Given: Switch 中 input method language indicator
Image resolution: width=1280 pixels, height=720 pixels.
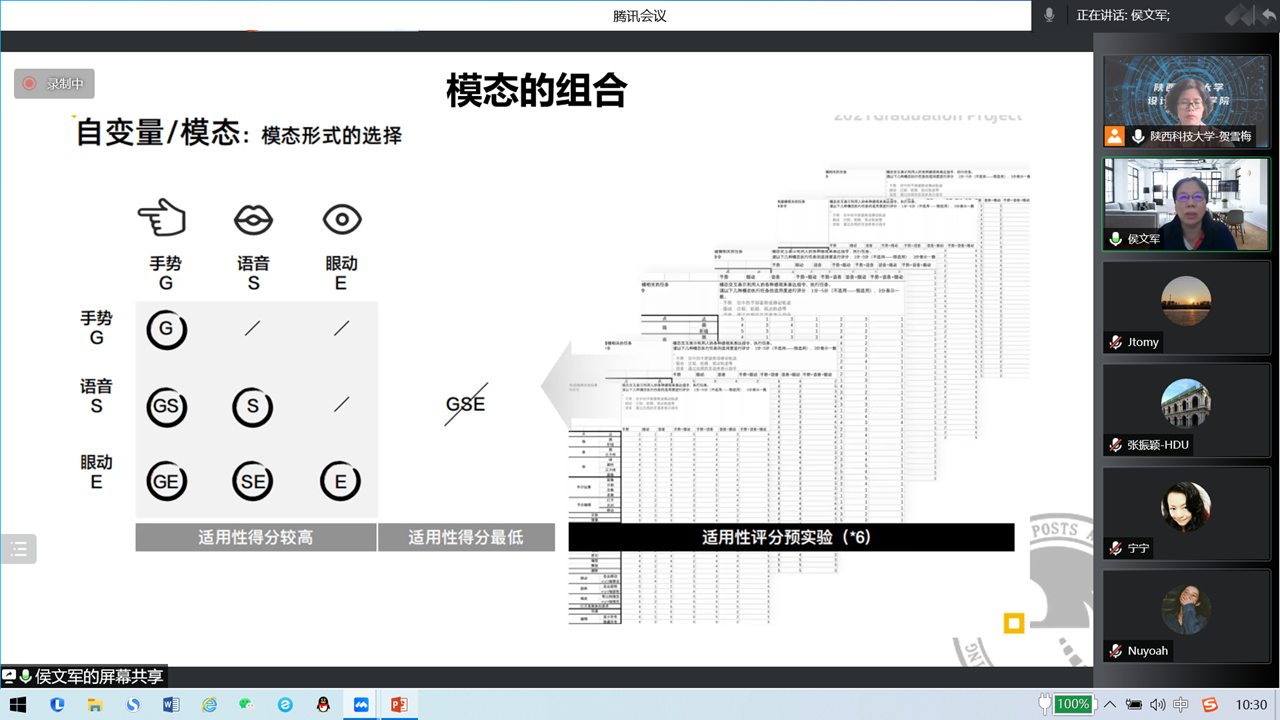Looking at the screenshot, I should [x=1182, y=704].
